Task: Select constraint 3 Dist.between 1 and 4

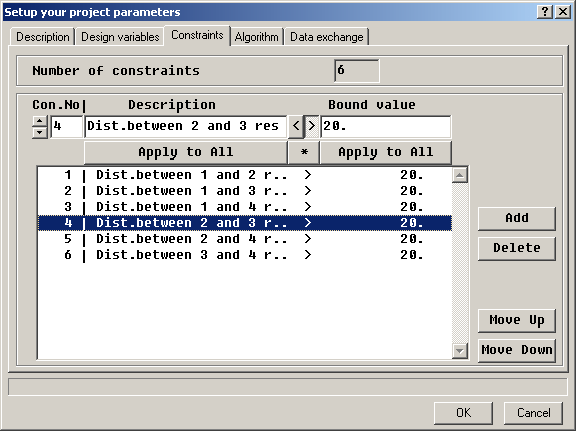Action: [245, 207]
